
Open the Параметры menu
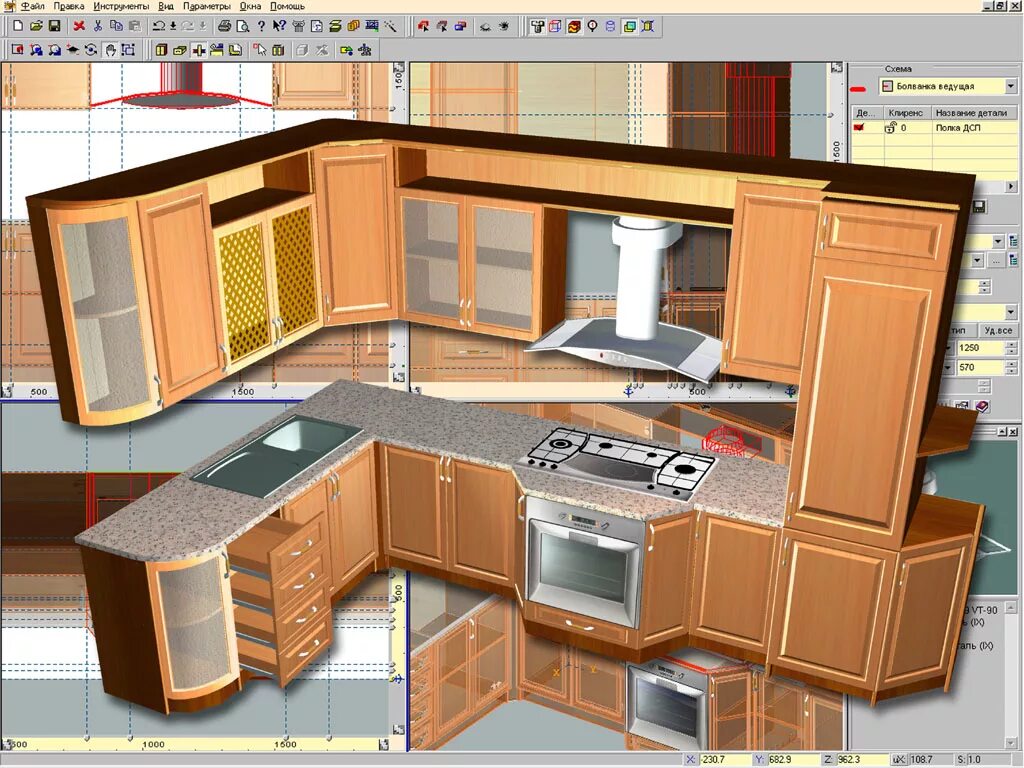209,6
